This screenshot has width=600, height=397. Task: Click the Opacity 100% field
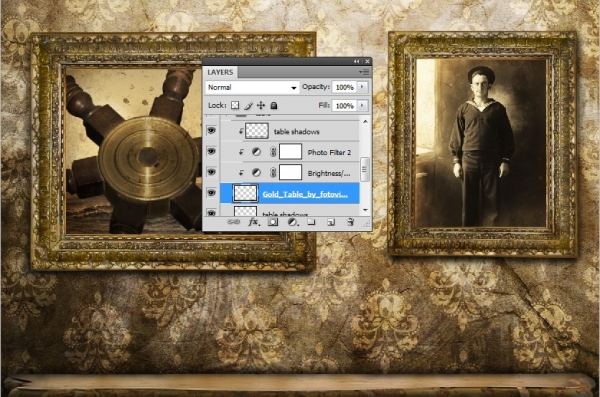tap(345, 87)
